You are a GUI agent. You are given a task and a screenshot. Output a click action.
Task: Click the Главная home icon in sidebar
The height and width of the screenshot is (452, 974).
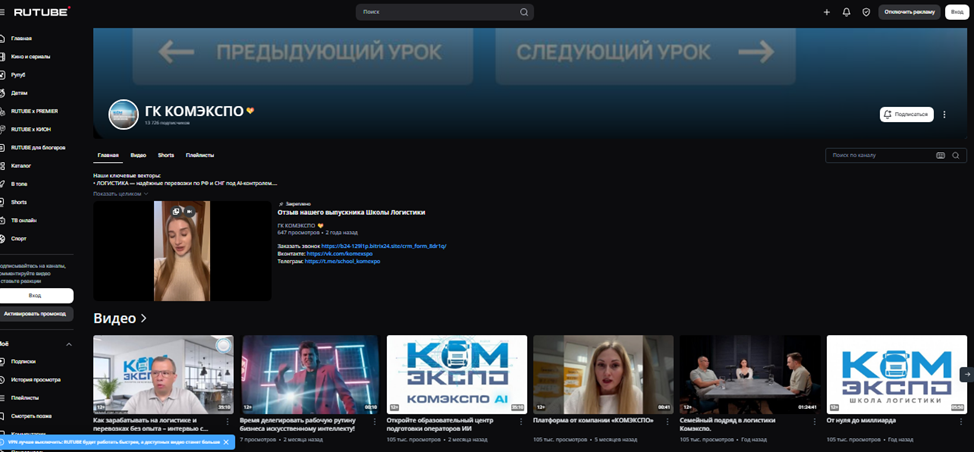[x=2, y=38]
